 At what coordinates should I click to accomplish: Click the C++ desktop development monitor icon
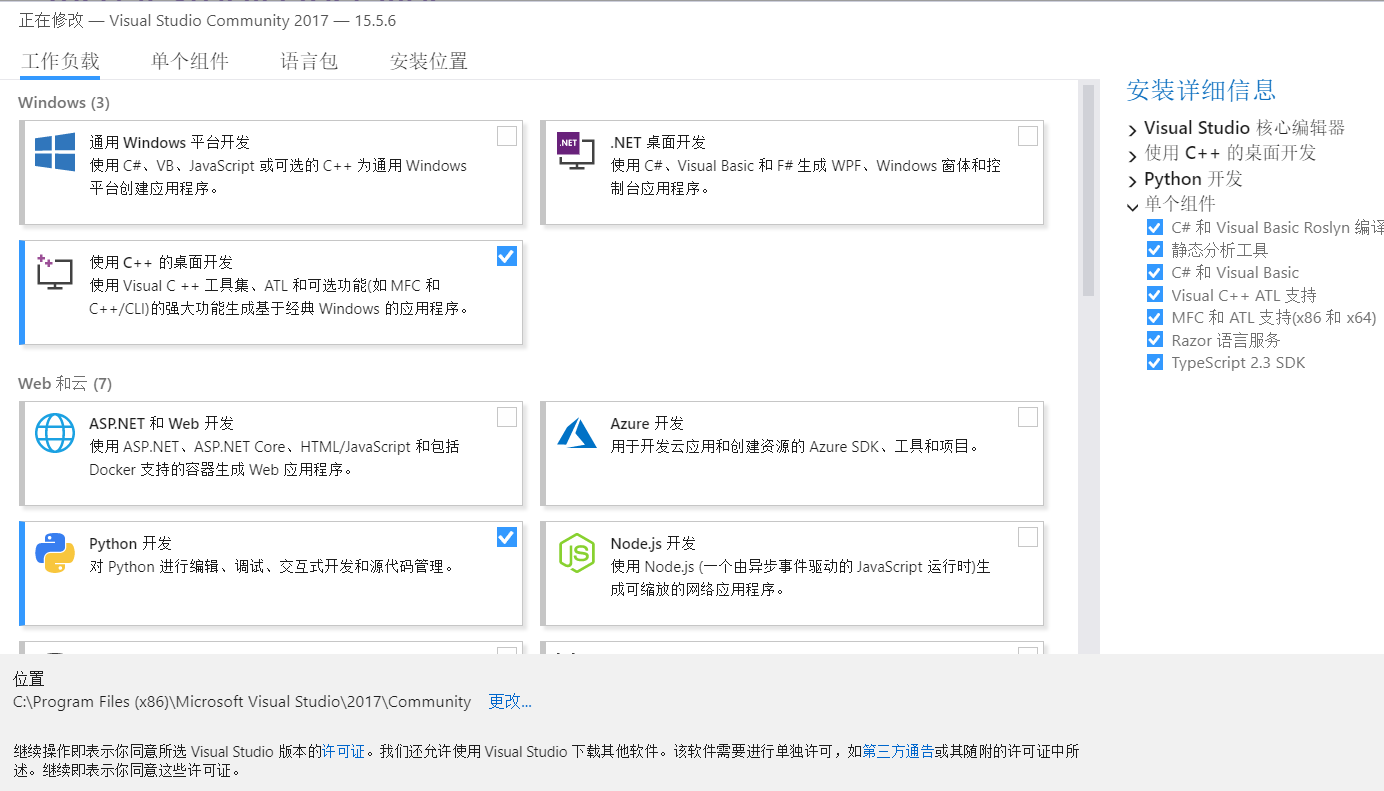click(x=55, y=272)
